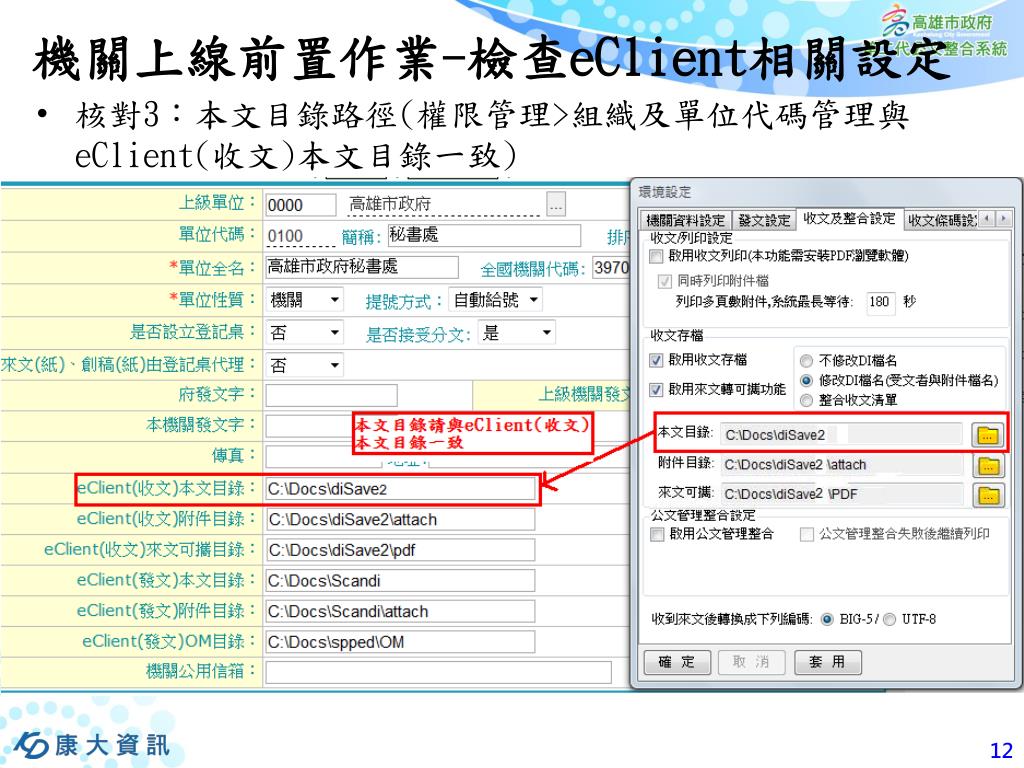Image resolution: width=1024 pixels, height=768 pixels.
Task: Click the 全國機關代碼 field
Action: click(x=611, y=267)
